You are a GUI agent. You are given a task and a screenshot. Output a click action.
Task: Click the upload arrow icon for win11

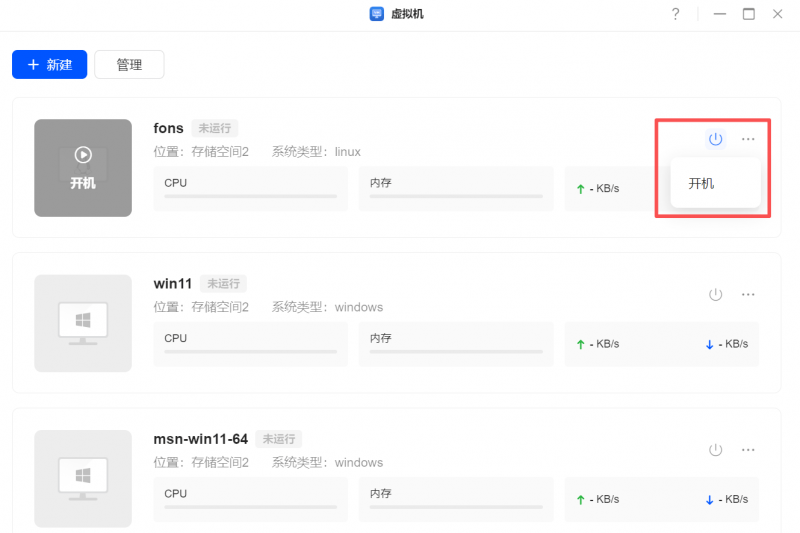580,344
